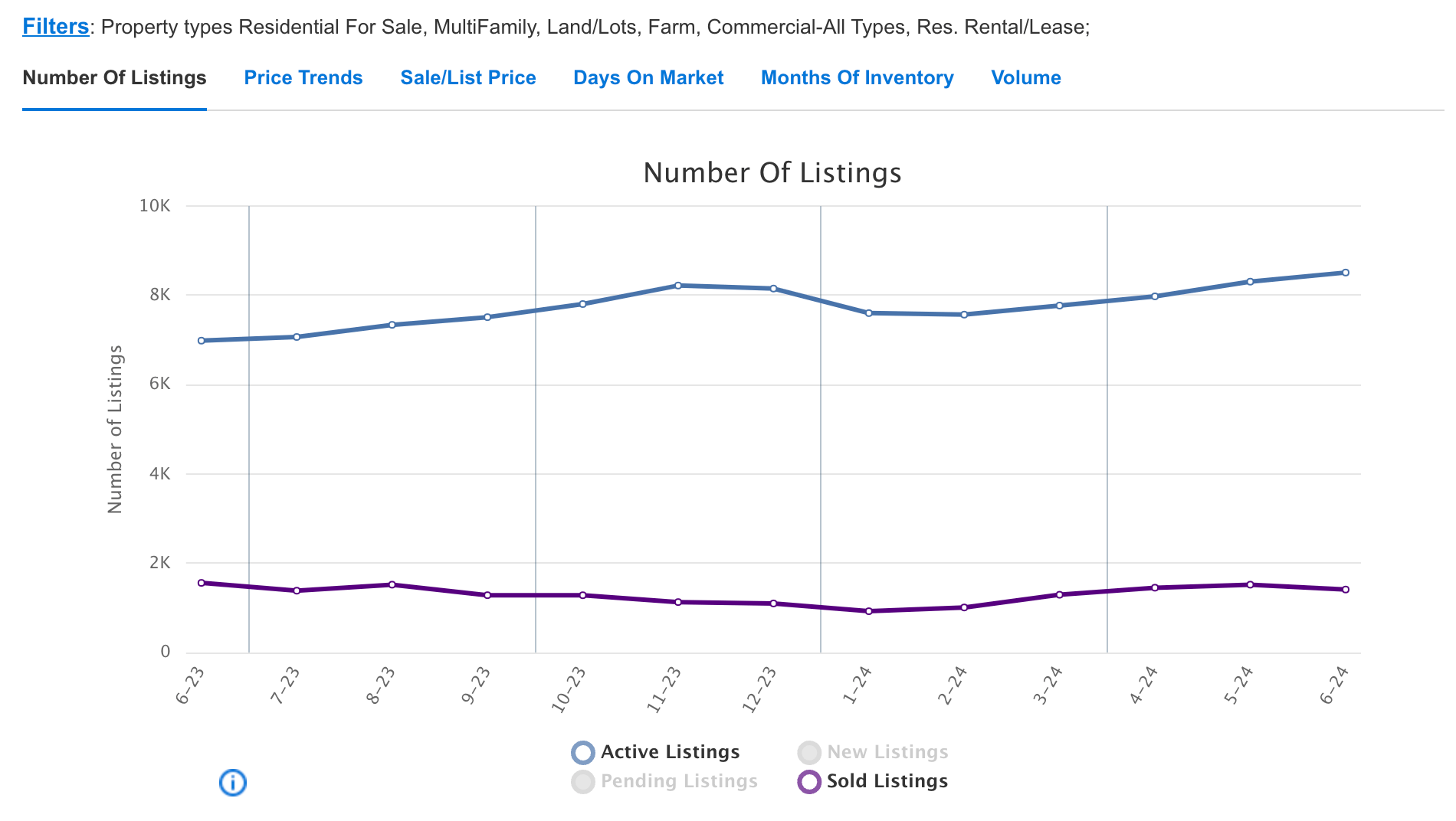Select the Number Of Listings tab
Image resolution: width=1456 pixels, height=821 pixels.
pos(114,78)
